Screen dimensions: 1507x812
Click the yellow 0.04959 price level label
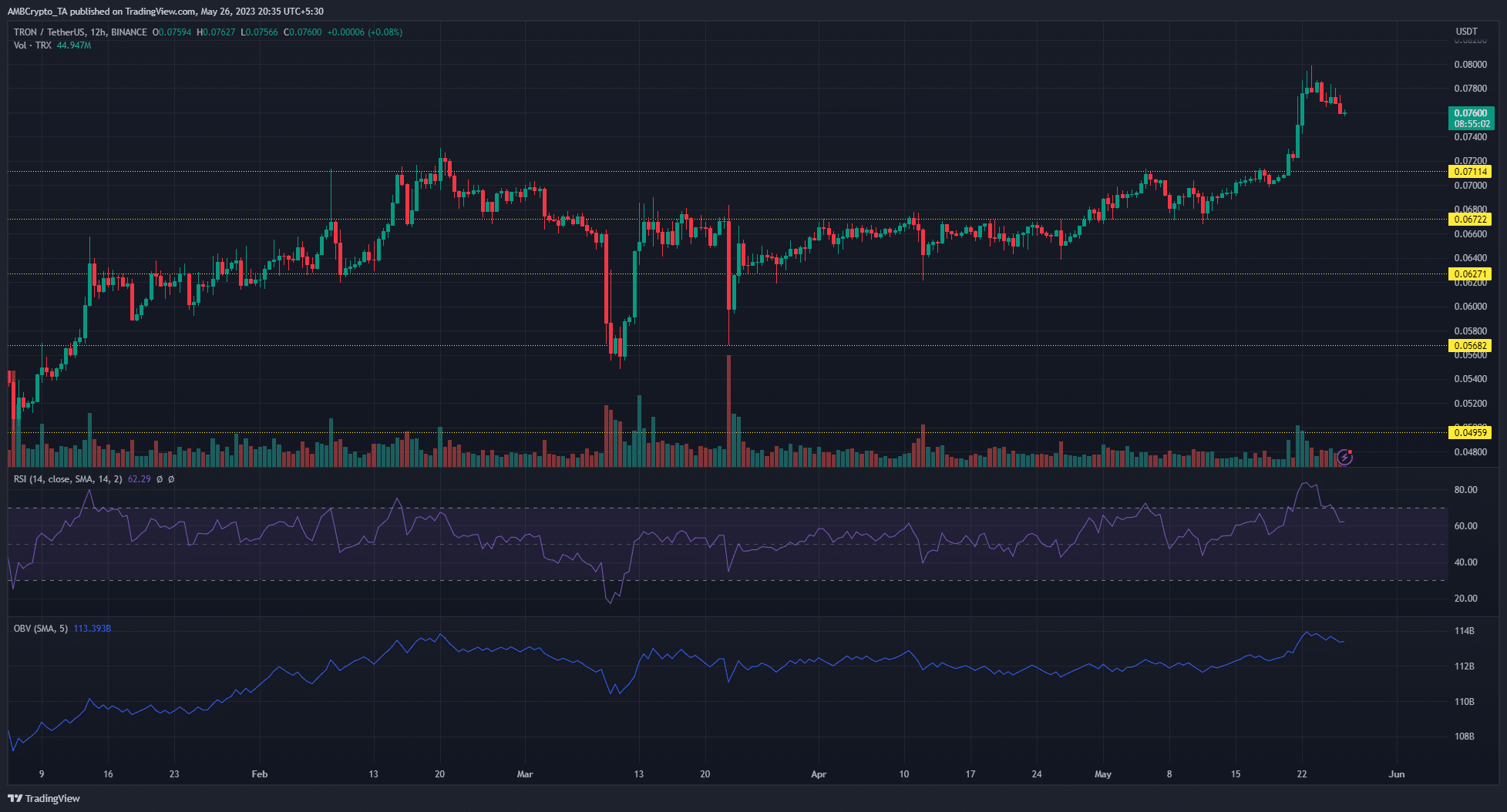click(1471, 433)
